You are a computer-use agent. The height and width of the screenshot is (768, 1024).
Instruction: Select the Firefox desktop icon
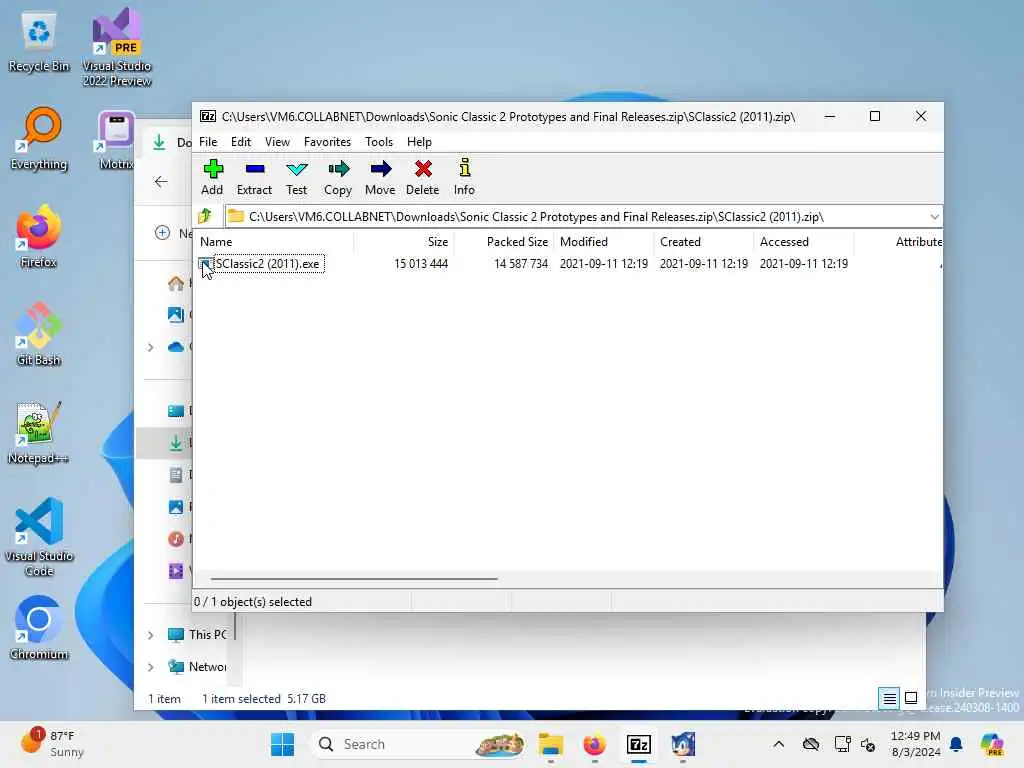pos(39,237)
